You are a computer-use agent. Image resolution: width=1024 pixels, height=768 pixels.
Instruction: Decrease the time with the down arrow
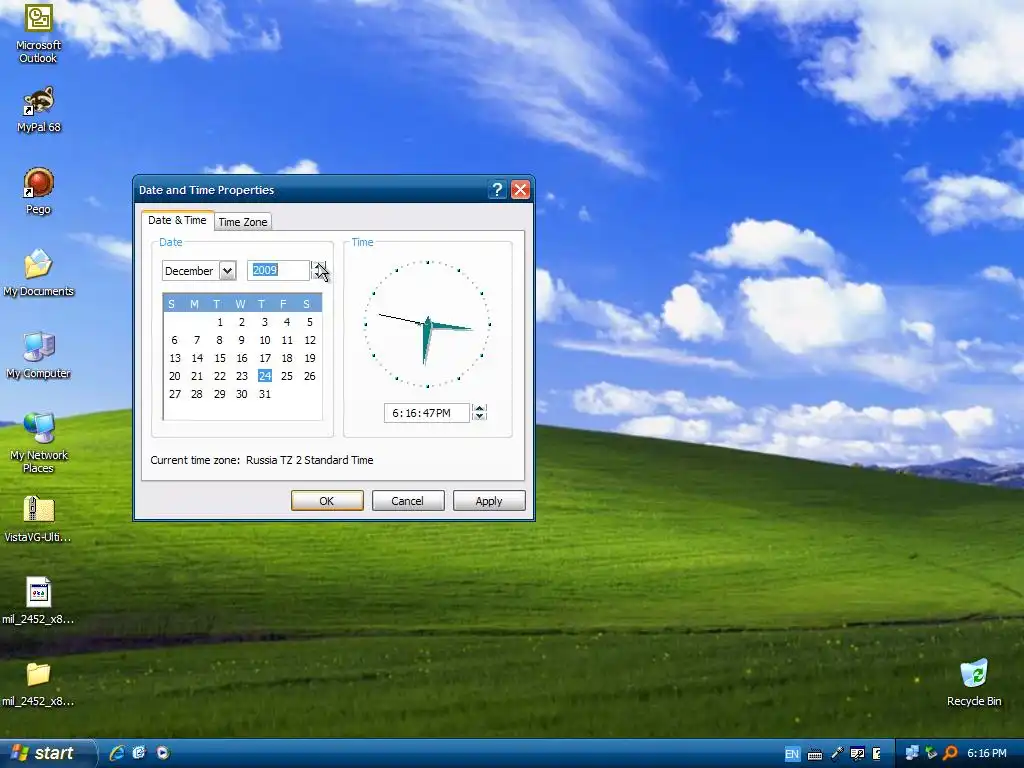tap(479, 417)
